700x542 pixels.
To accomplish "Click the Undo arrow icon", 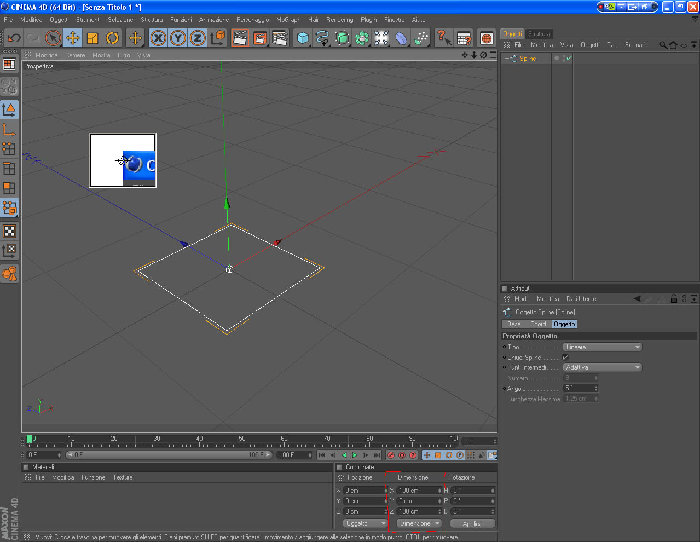I will 14,38.
